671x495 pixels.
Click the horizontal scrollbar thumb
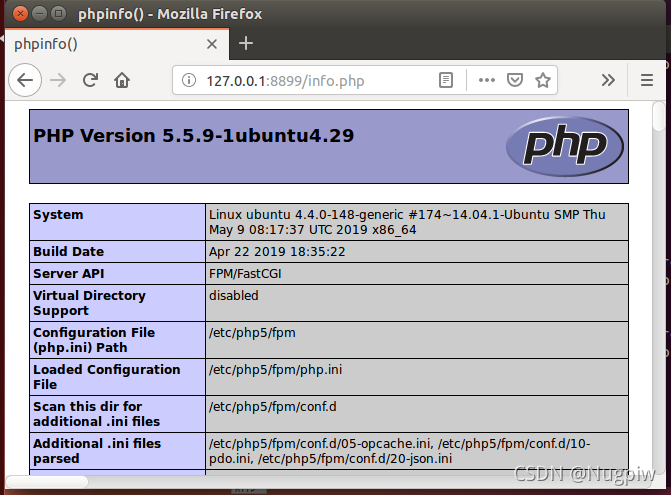(x=47, y=482)
